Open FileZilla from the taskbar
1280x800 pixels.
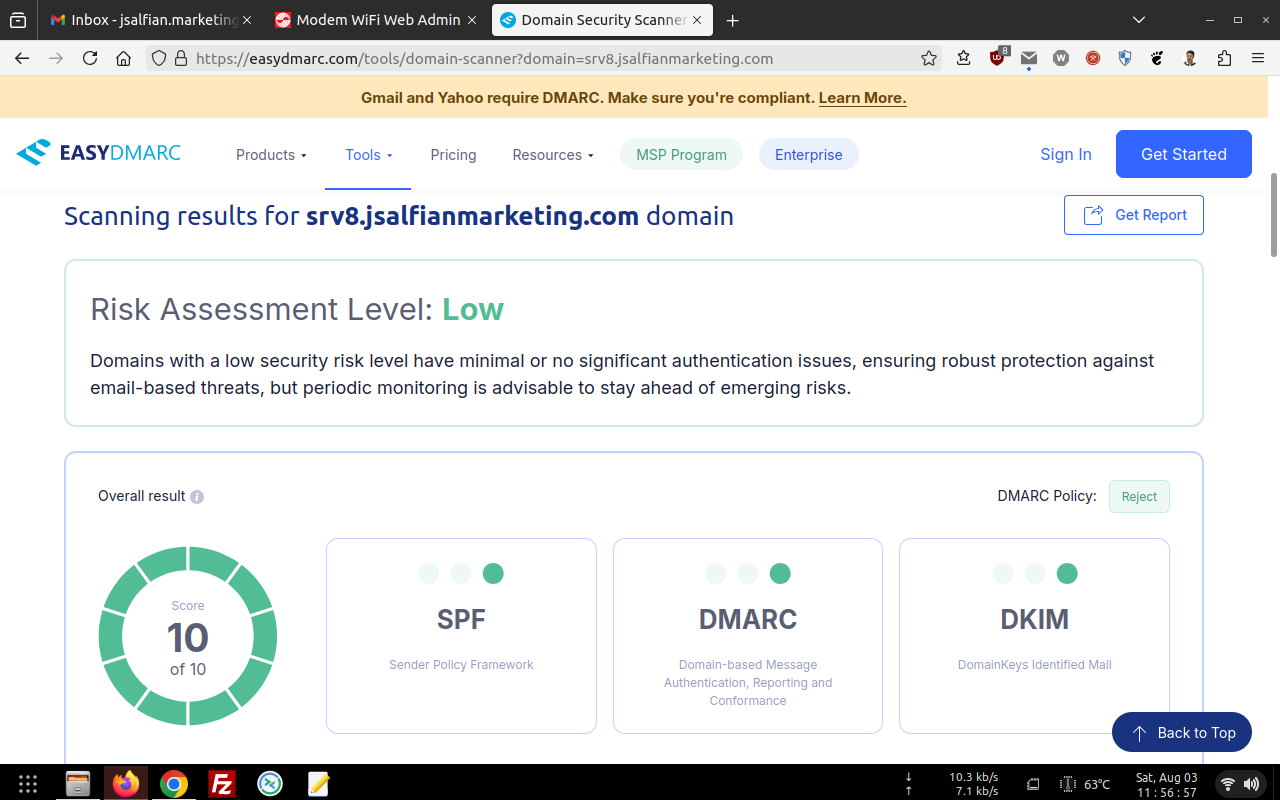(x=222, y=783)
